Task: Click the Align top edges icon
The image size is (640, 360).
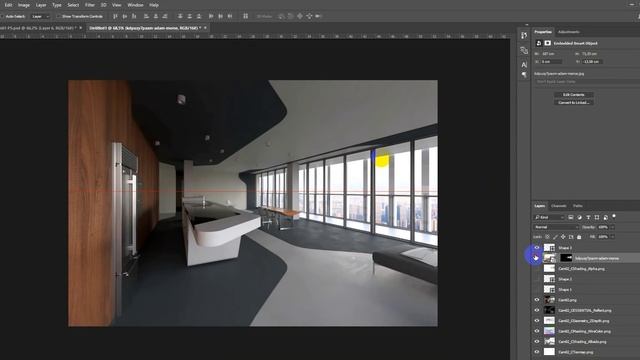Action: click(115, 16)
